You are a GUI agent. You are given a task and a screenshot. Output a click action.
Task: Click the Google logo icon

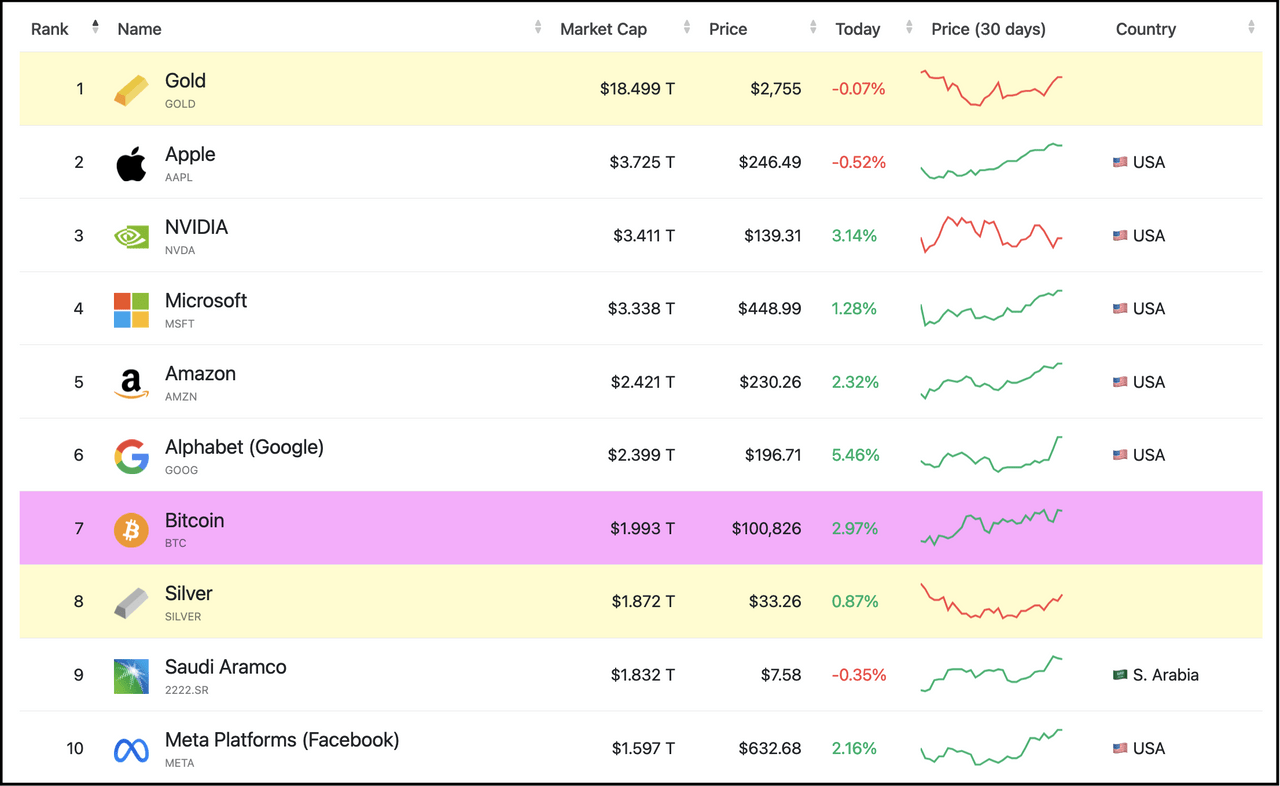131,456
